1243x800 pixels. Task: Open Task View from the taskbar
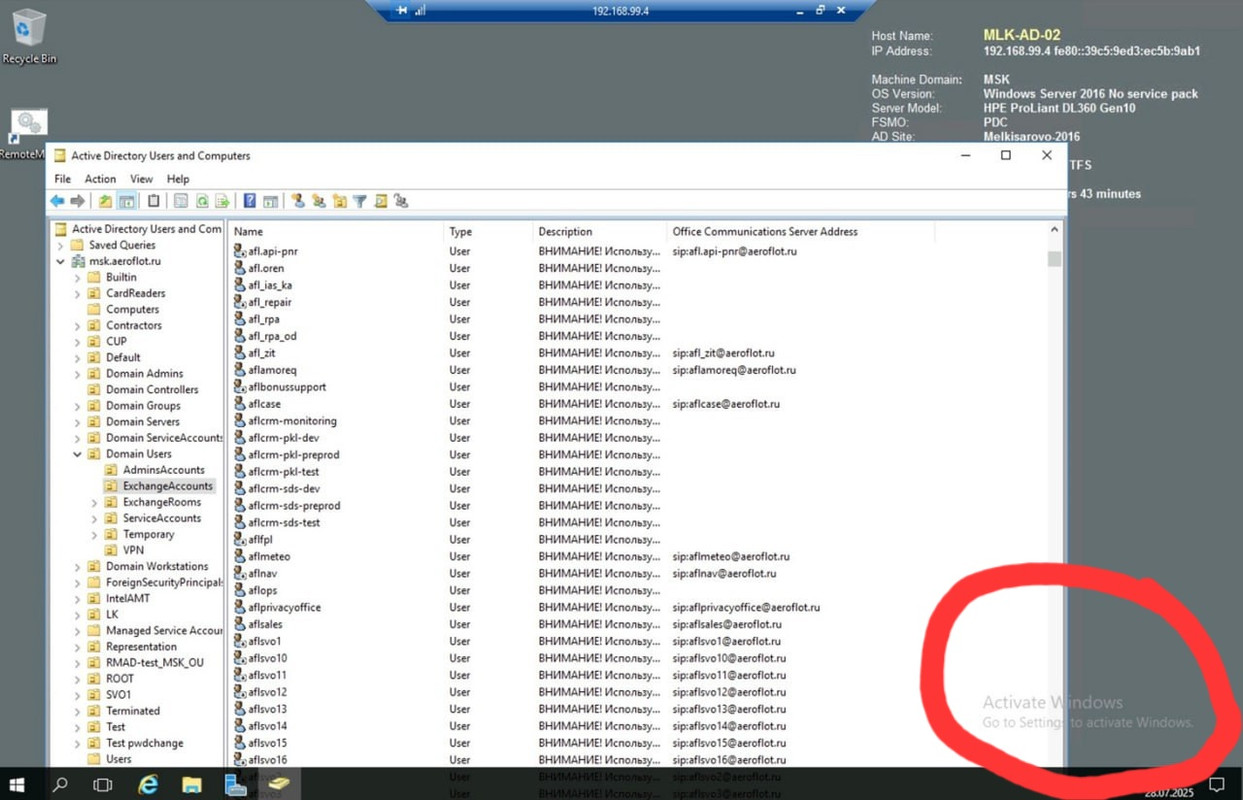103,785
